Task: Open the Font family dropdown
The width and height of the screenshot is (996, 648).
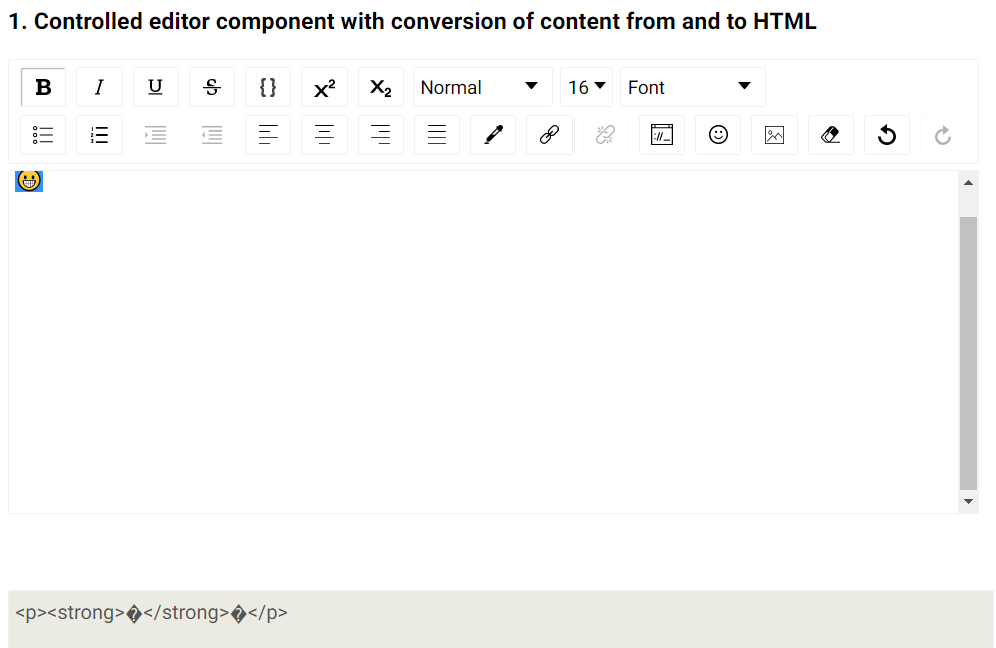Action: (x=692, y=87)
